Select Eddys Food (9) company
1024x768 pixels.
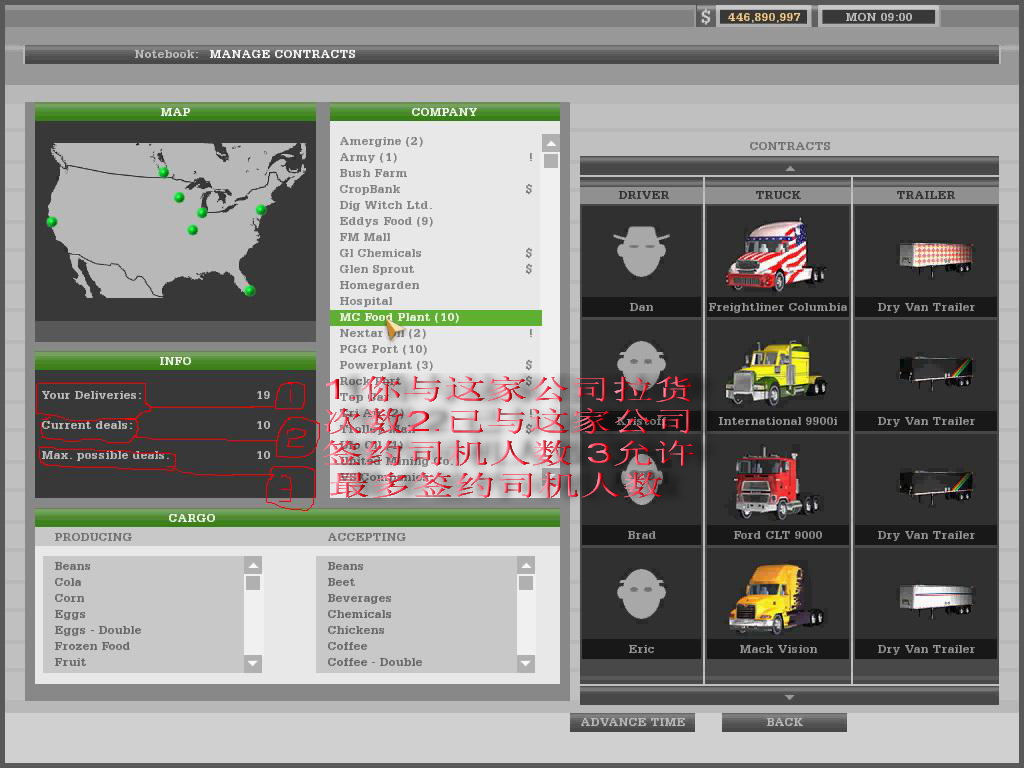(386, 221)
